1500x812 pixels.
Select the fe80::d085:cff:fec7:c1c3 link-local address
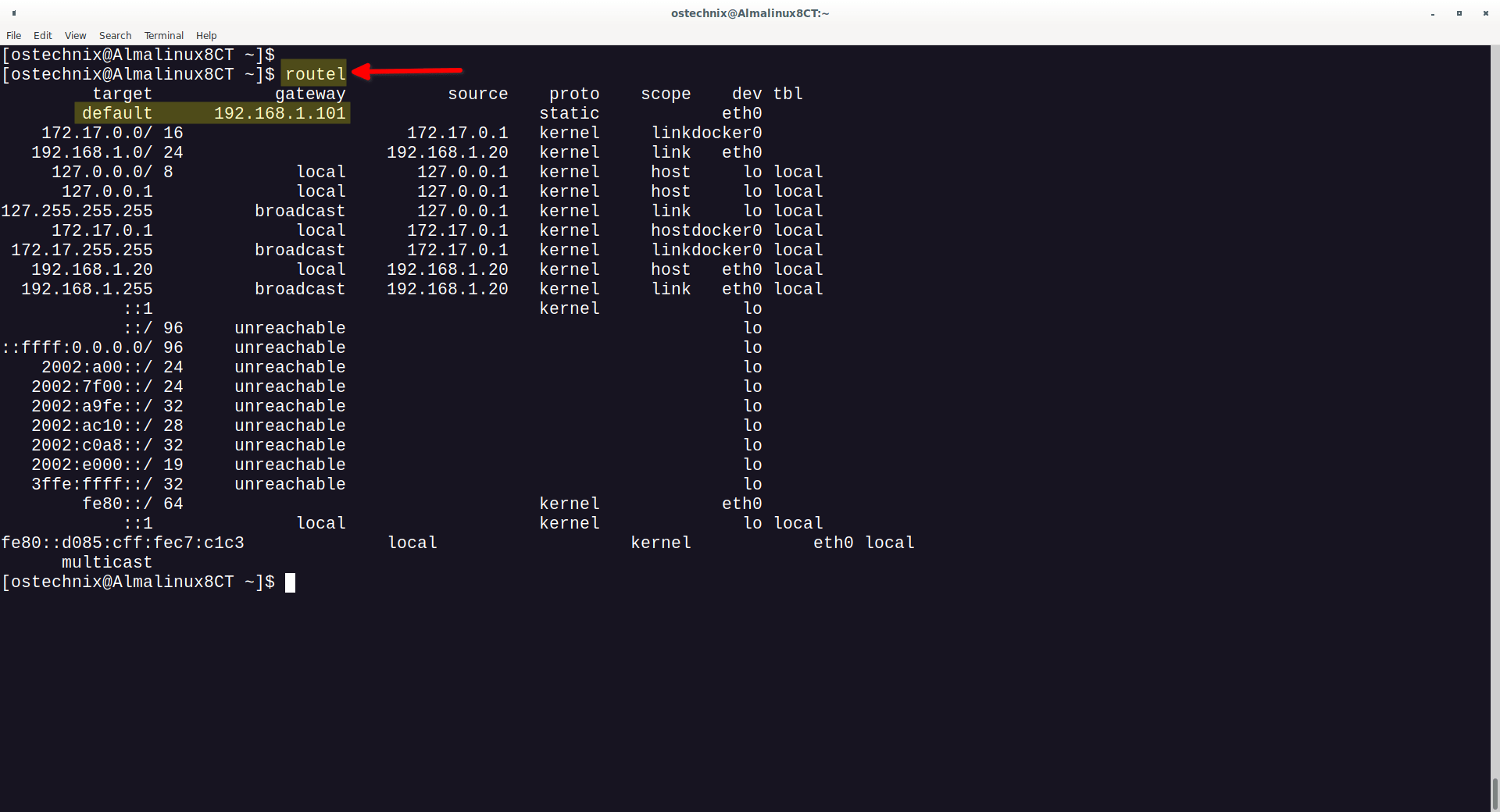click(122, 542)
